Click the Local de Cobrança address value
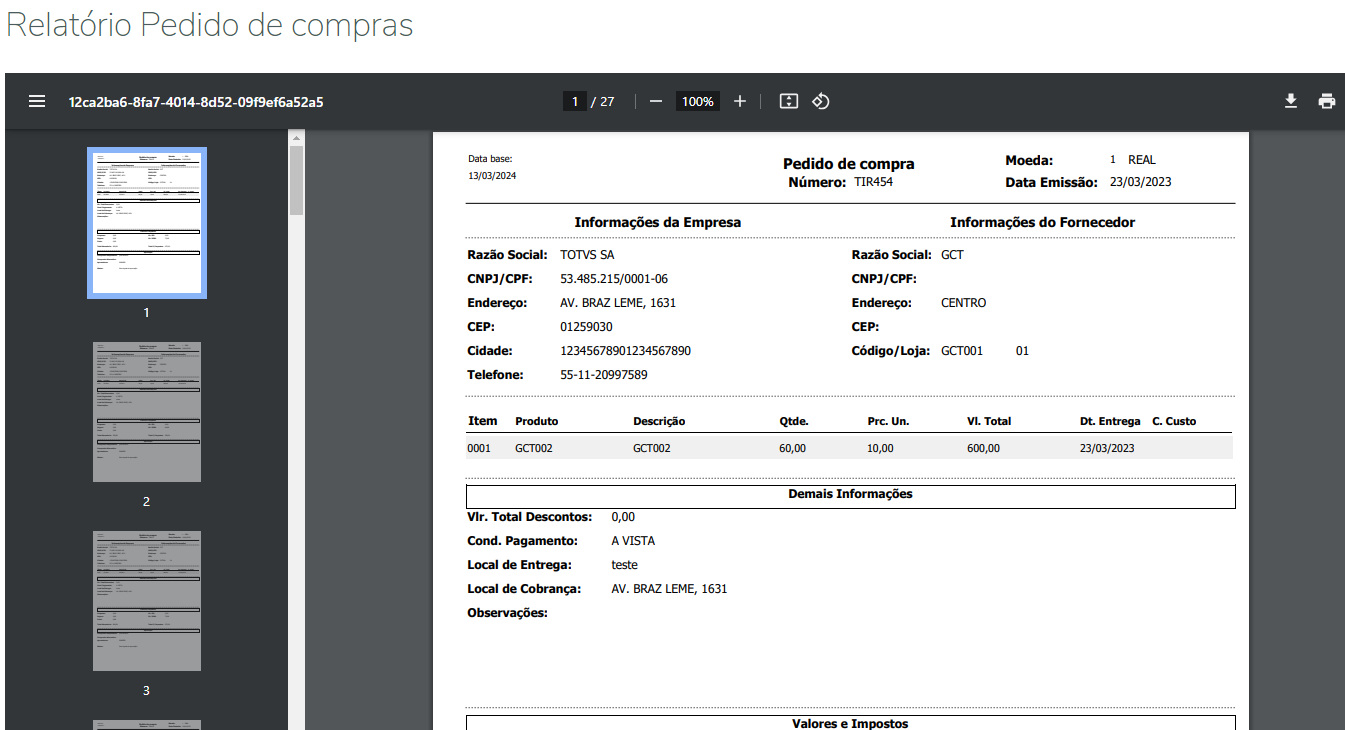 tap(669, 589)
